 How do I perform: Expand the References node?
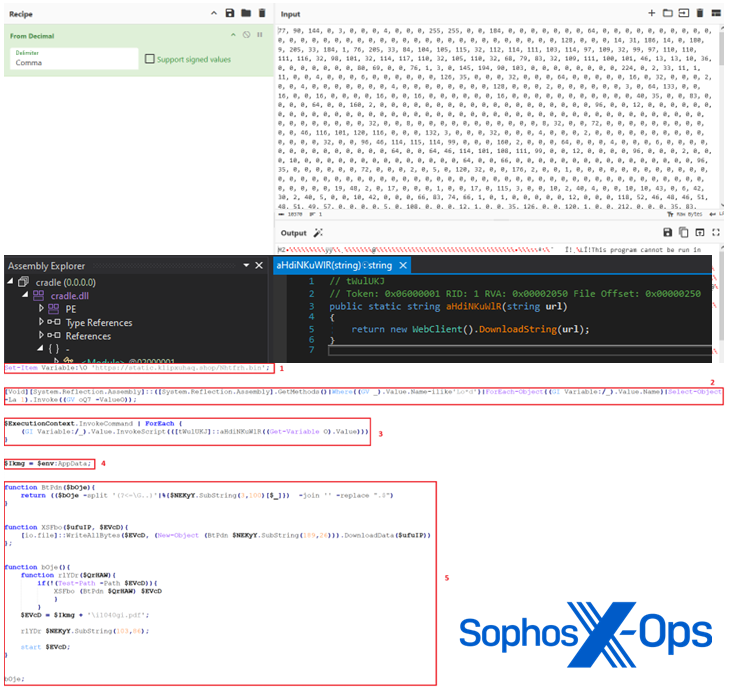tap(41, 335)
